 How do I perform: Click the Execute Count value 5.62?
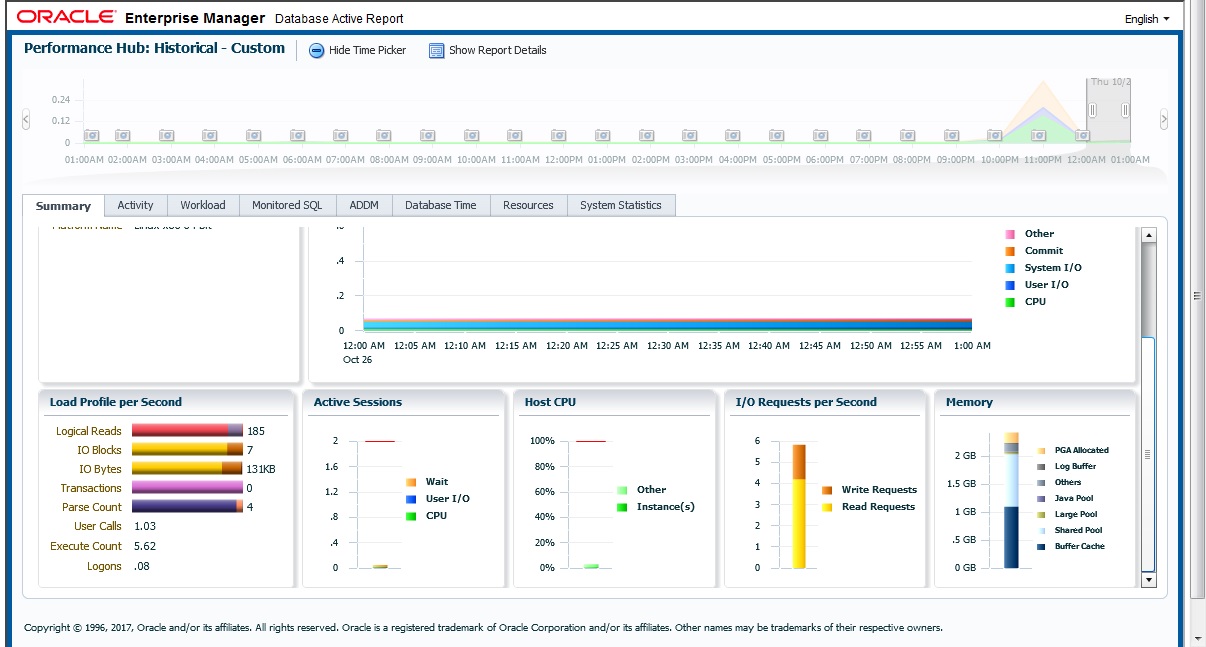(x=145, y=546)
